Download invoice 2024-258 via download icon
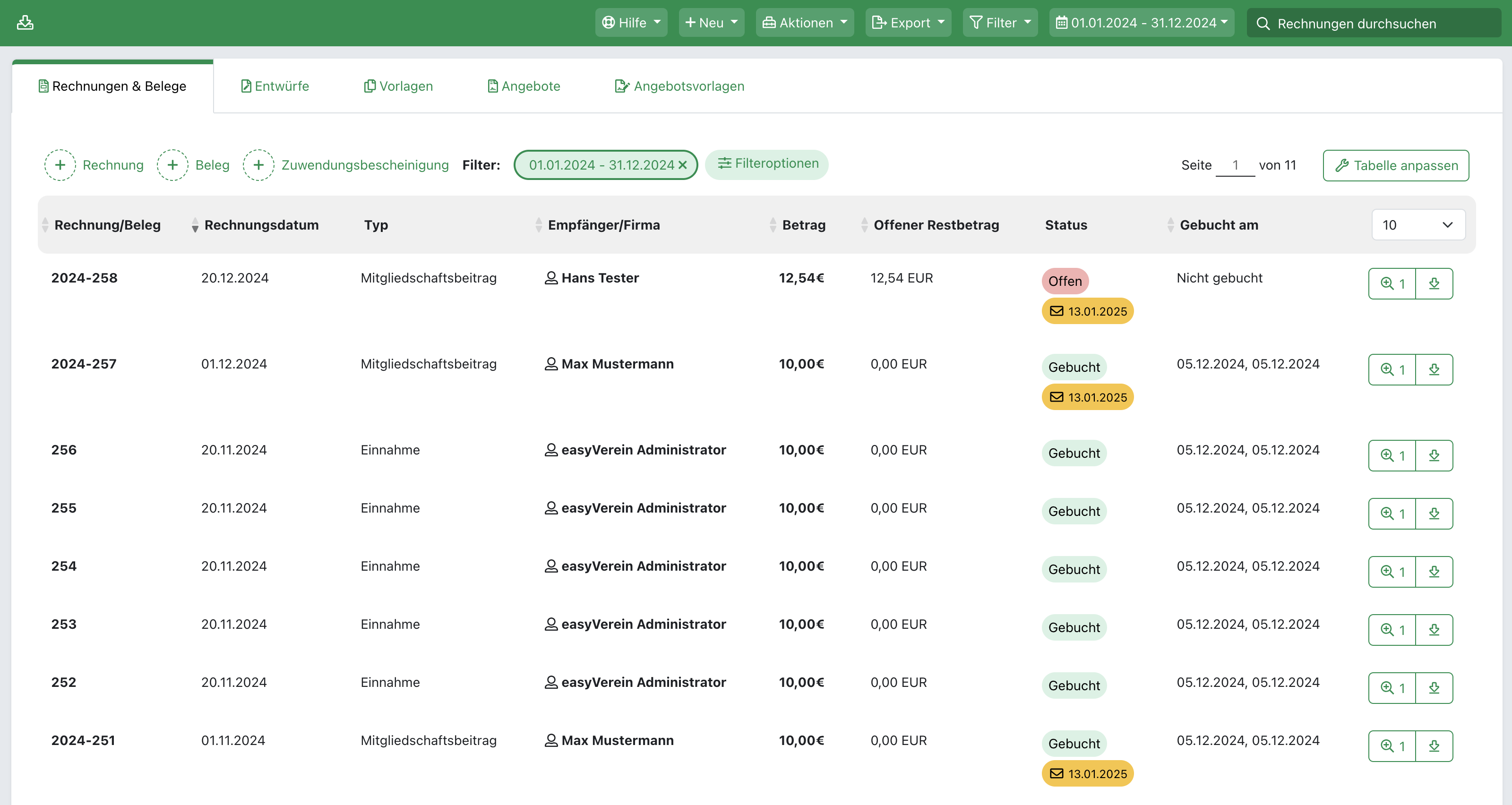Image resolution: width=1512 pixels, height=805 pixels. tap(1434, 284)
